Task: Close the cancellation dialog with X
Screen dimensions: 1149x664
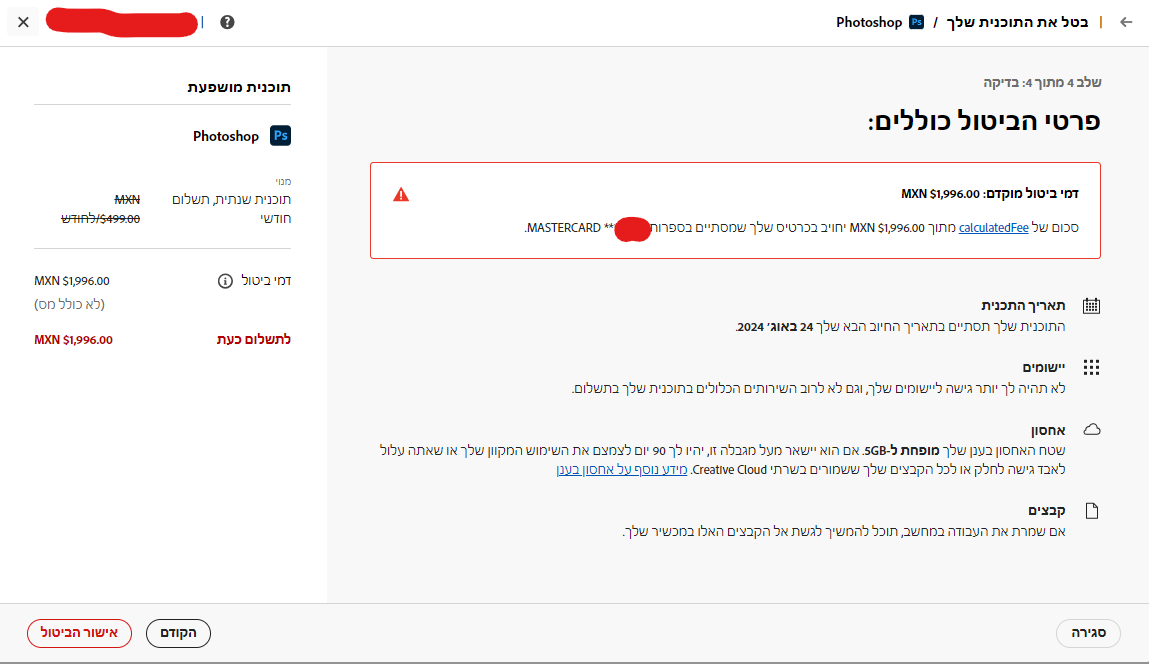Action: (23, 22)
